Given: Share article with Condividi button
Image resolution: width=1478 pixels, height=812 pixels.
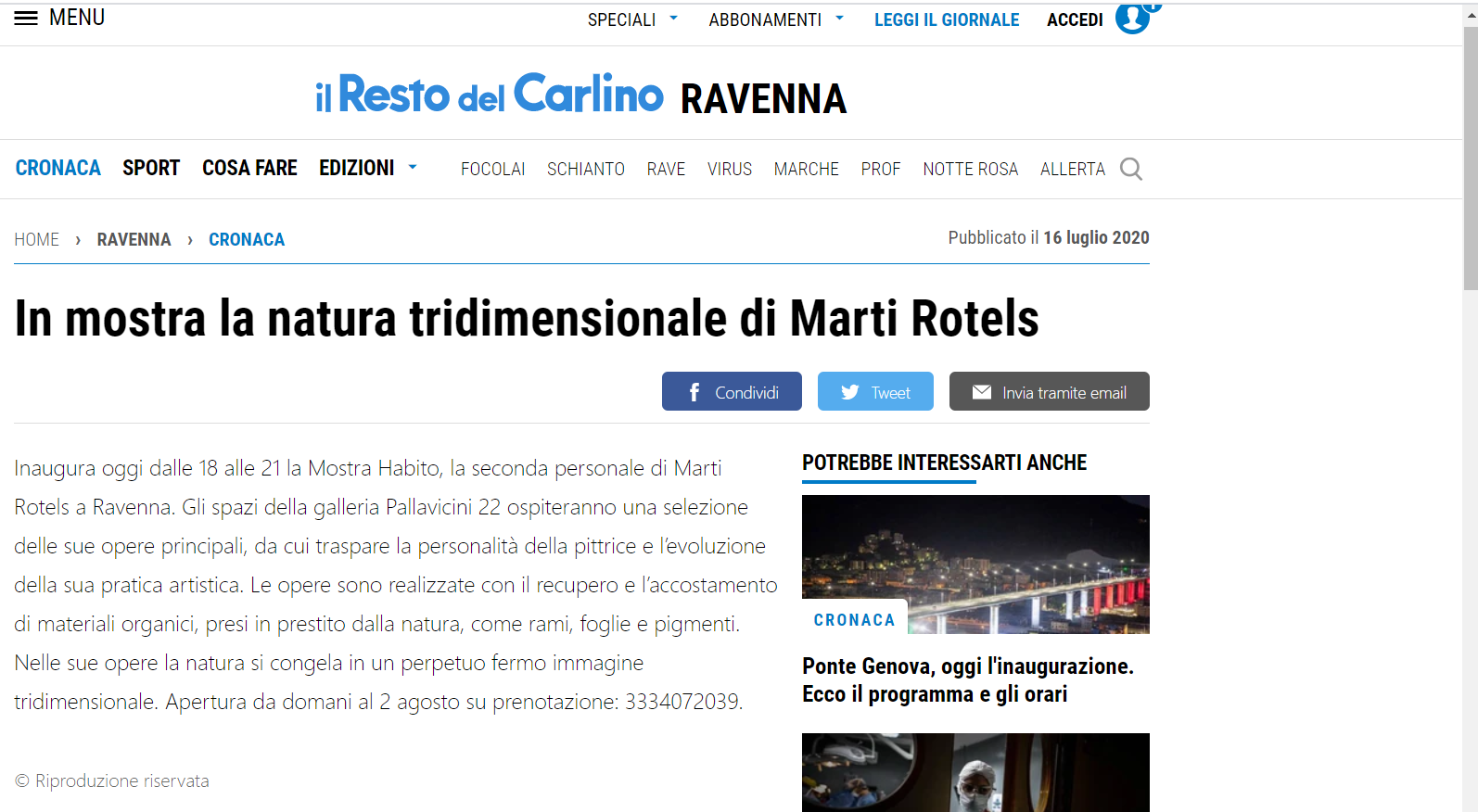Looking at the screenshot, I should click(732, 391).
